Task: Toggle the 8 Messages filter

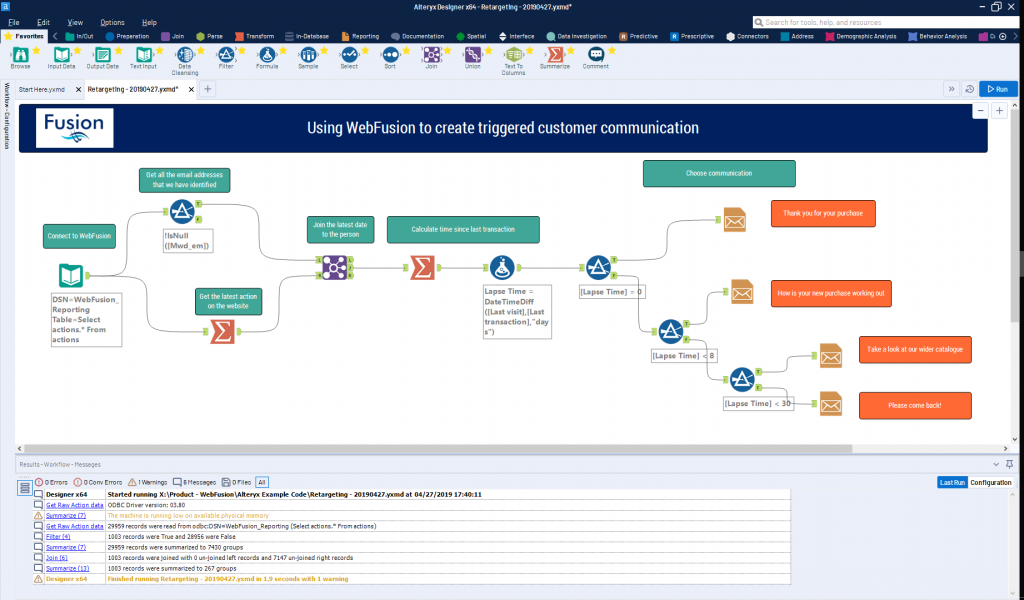Action: coord(194,482)
